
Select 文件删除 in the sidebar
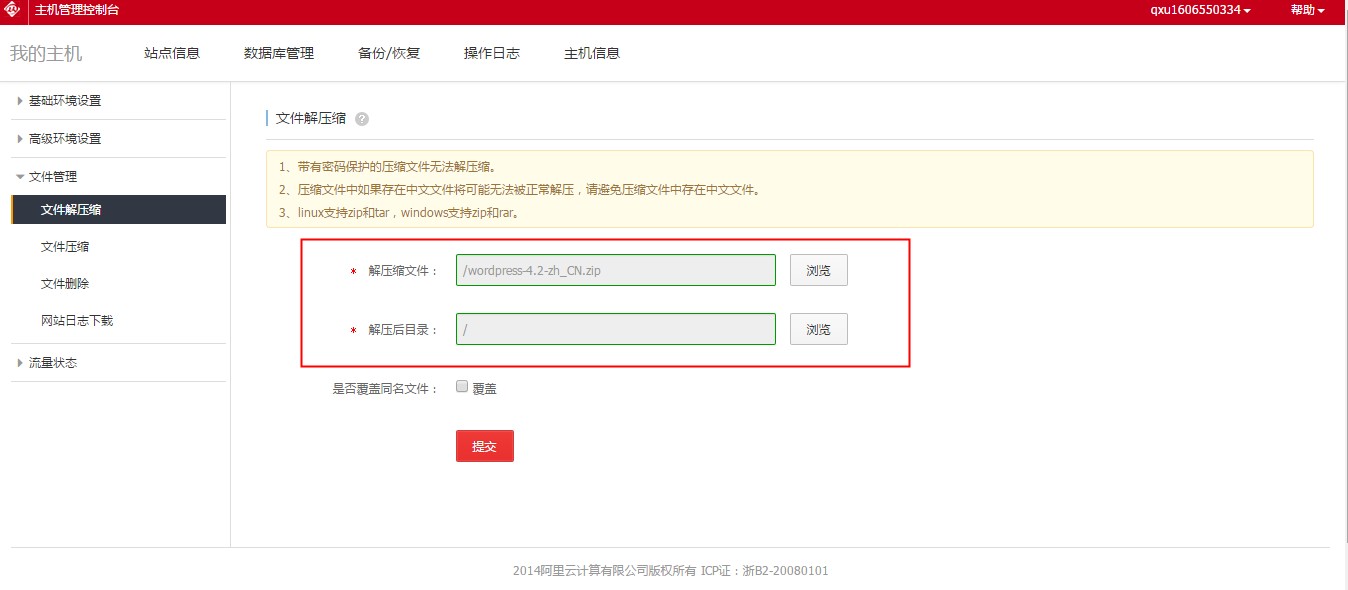65,284
